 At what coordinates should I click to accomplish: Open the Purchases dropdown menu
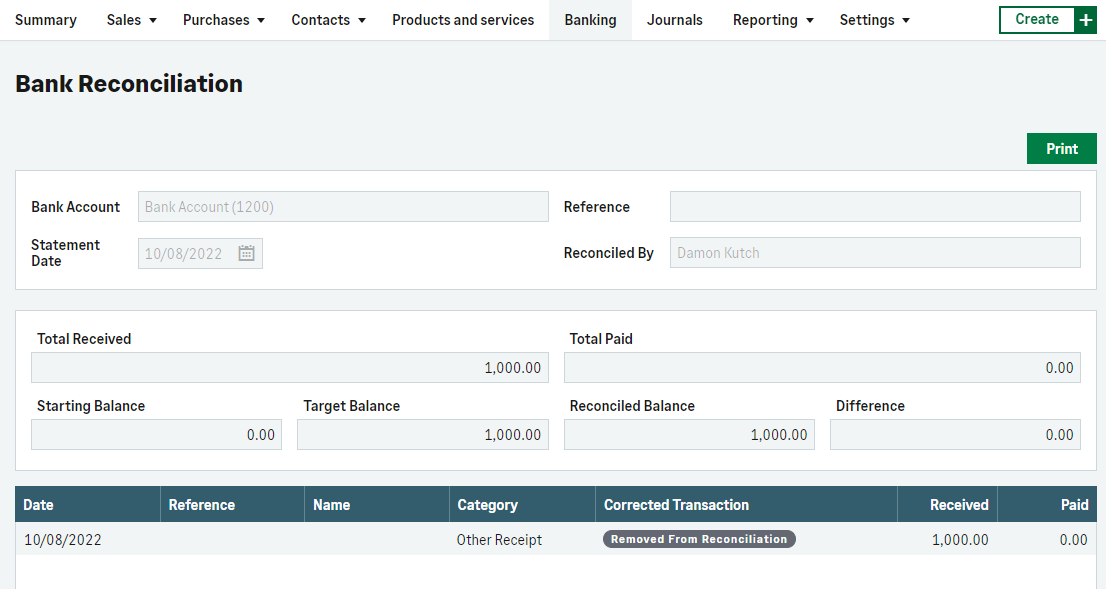click(223, 20)
